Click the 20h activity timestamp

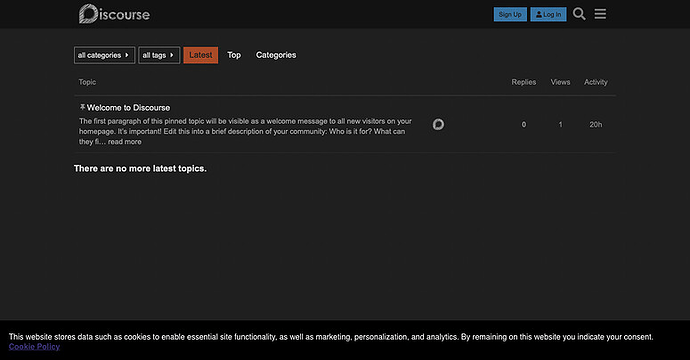[x=596, y=125]
